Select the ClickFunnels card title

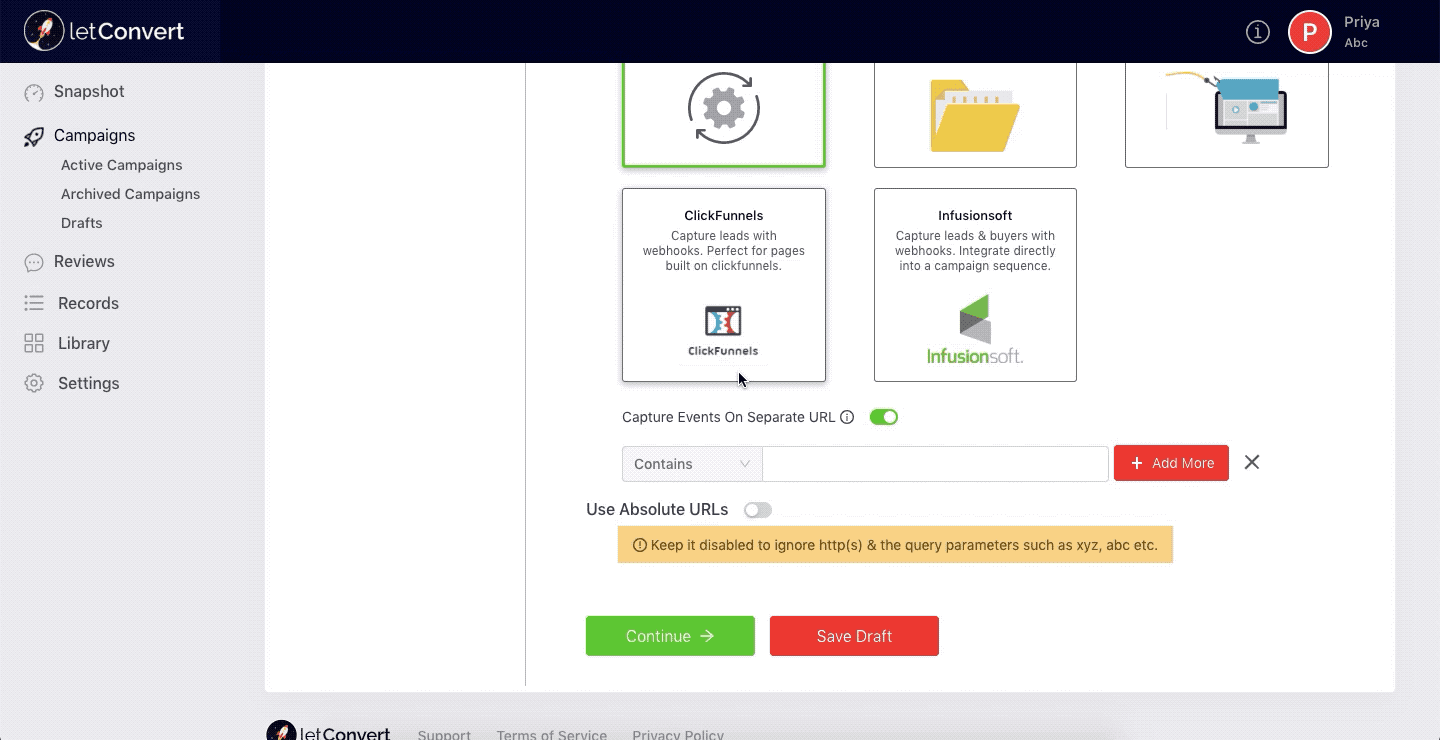(724, 215)
